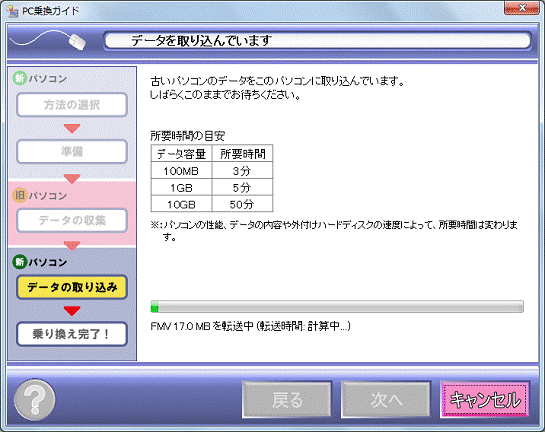Click the question mark help icon
This screenshot has height=432, width=545.
[35, 400]
